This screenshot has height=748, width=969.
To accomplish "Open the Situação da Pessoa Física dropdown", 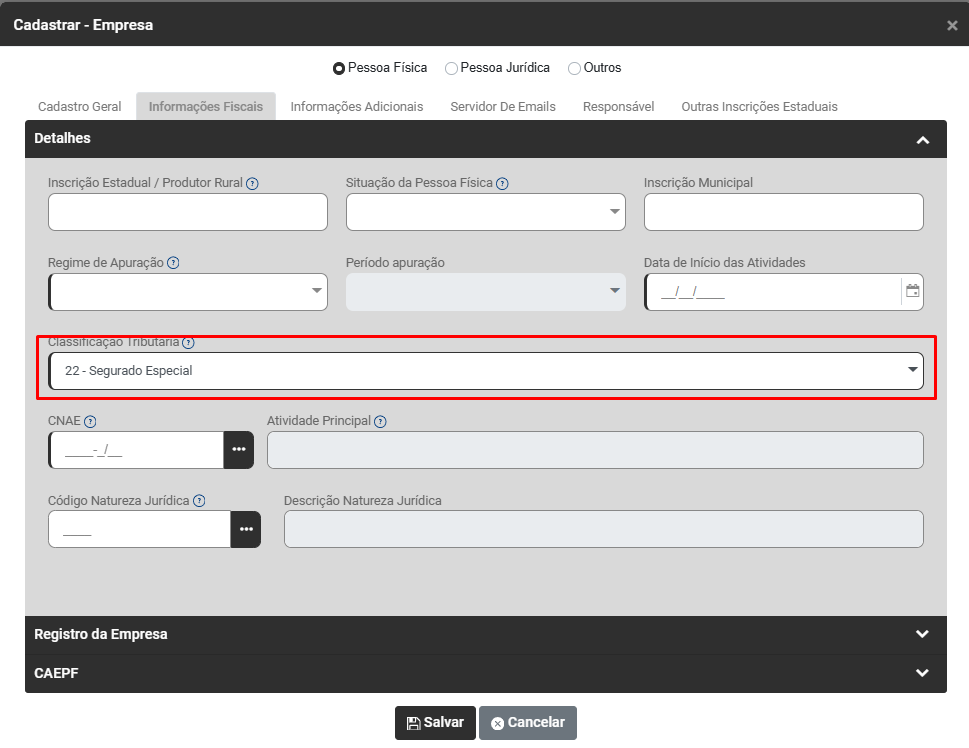I will pos(485,212).
